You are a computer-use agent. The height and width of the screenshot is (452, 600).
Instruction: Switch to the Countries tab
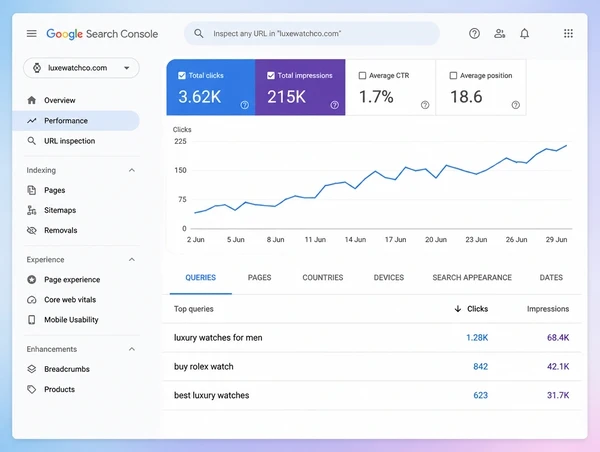point(323,278)
